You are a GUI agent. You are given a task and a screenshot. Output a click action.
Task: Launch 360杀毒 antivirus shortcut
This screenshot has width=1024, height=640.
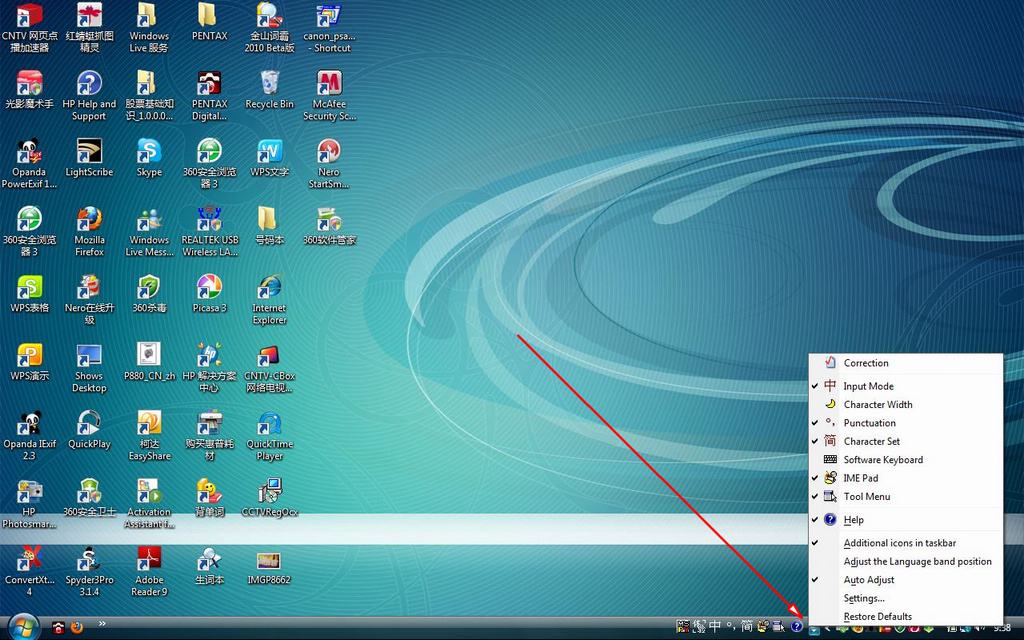pos(149,294)
